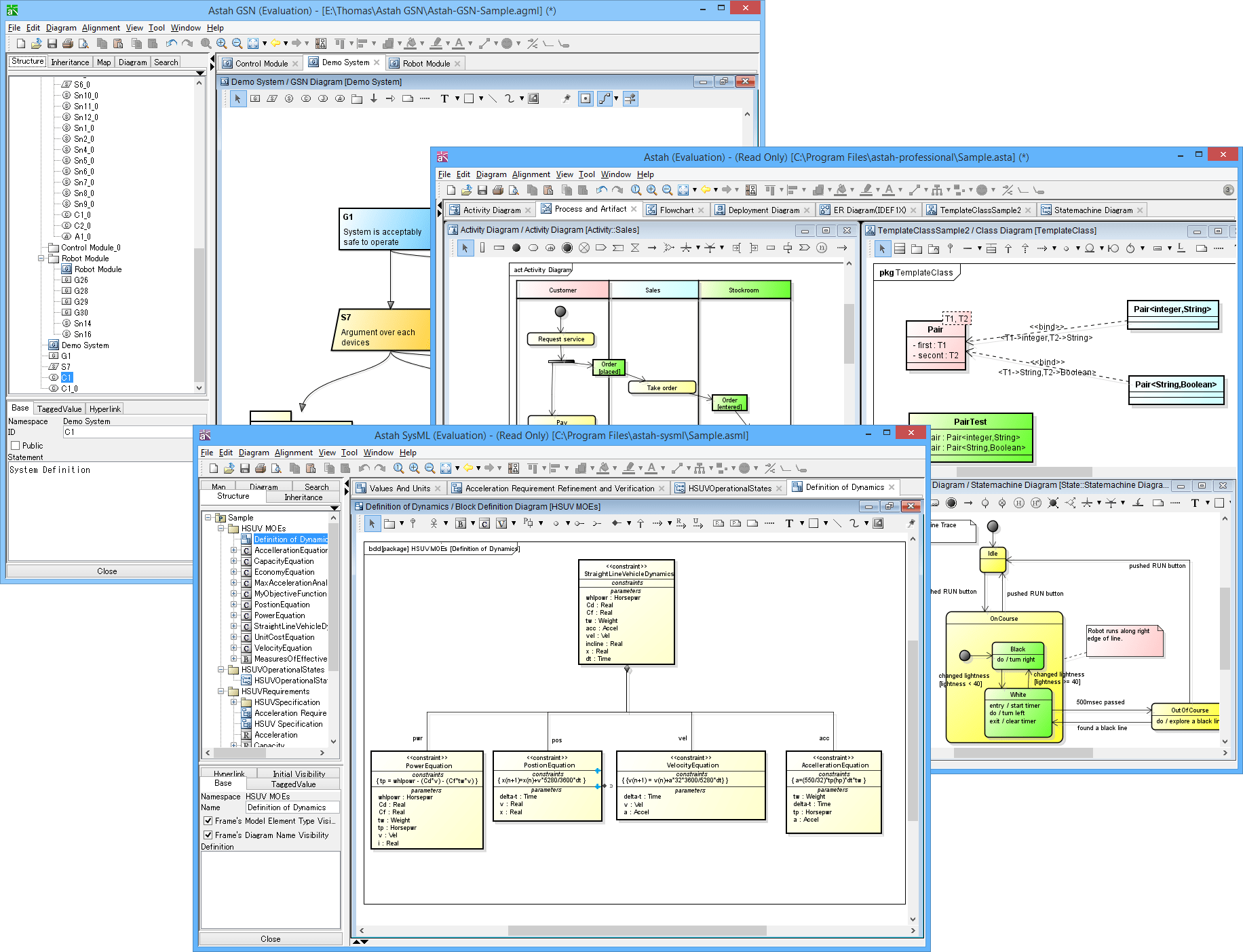Select Definition of Dynamics item in SysML tree
The image size is (1243, 952).
pos(290,539)
